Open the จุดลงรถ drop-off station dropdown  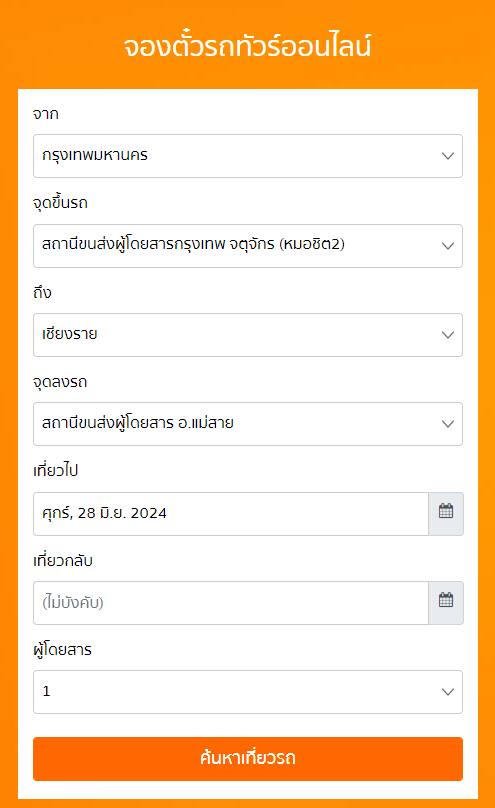[248, 424]
